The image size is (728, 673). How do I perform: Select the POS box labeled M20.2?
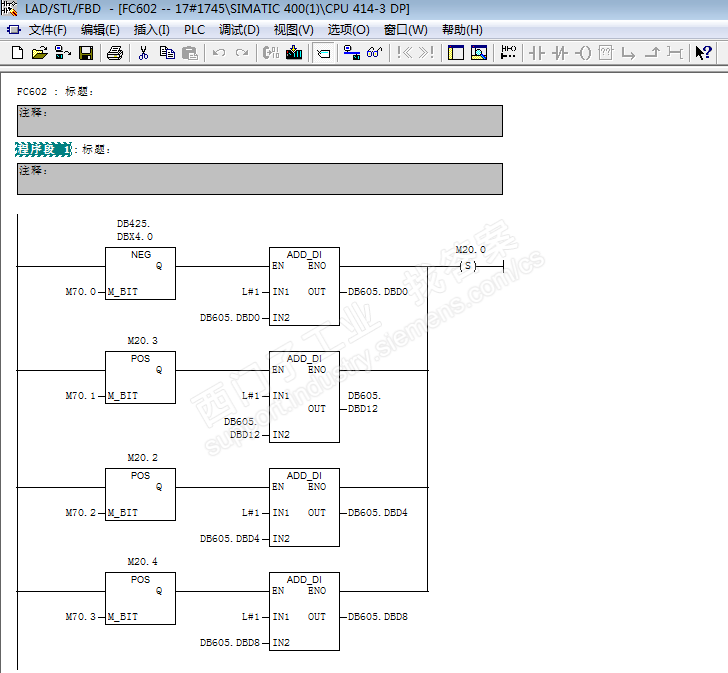(140, 494)
